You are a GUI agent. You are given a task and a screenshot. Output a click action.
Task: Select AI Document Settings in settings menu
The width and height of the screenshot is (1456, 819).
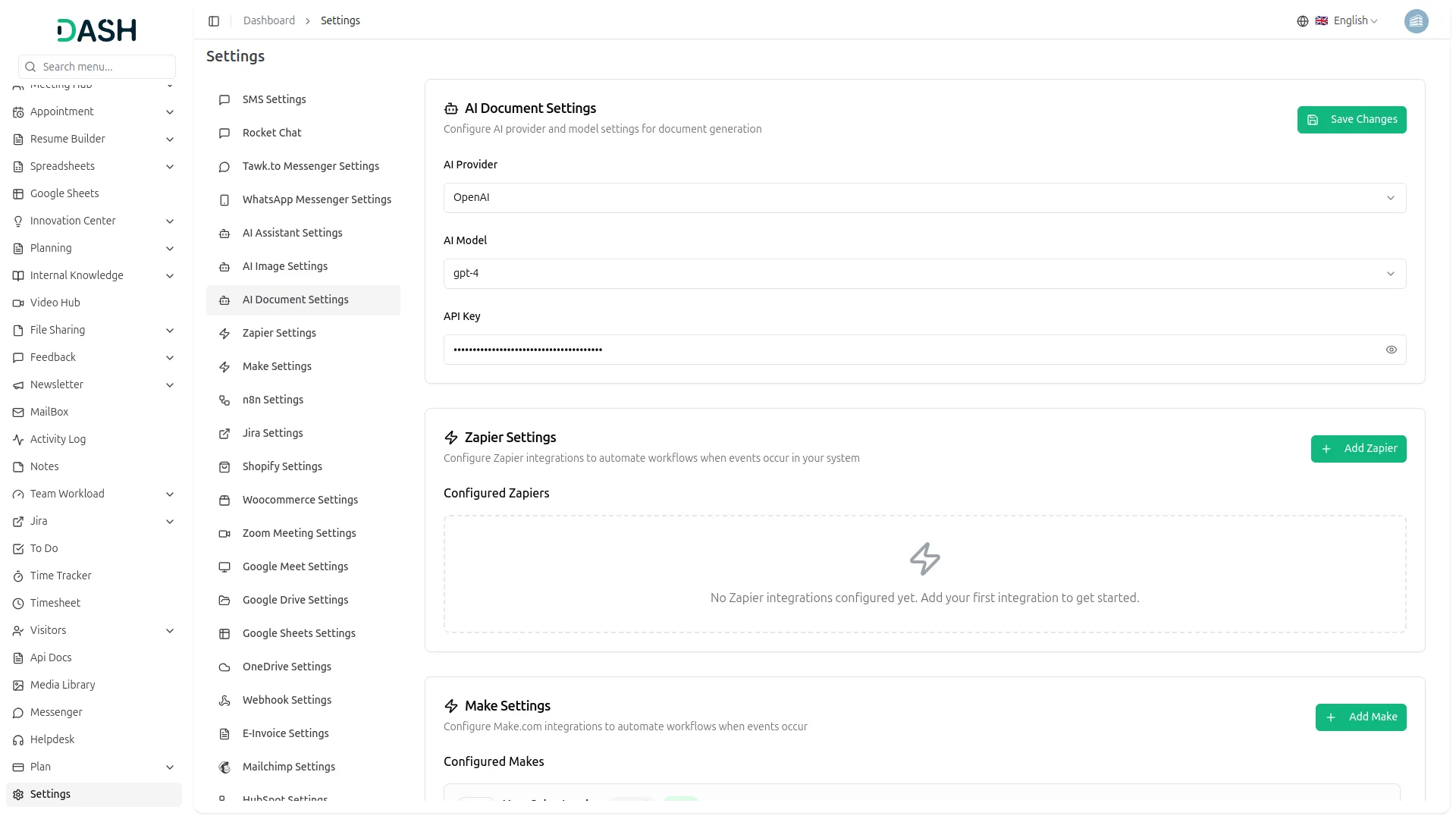click(x=295, y=300)
